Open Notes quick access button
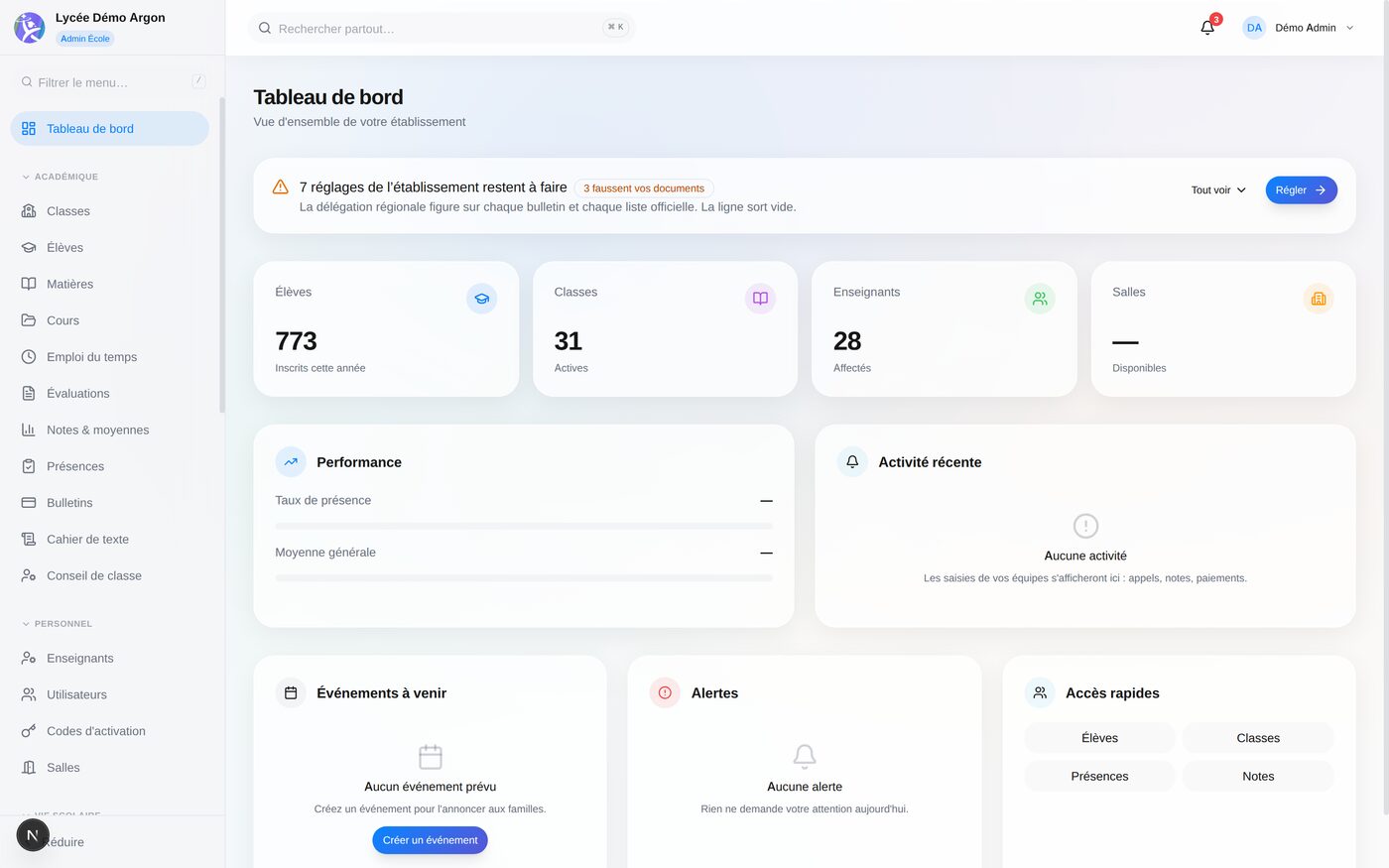 (1258, 777)
